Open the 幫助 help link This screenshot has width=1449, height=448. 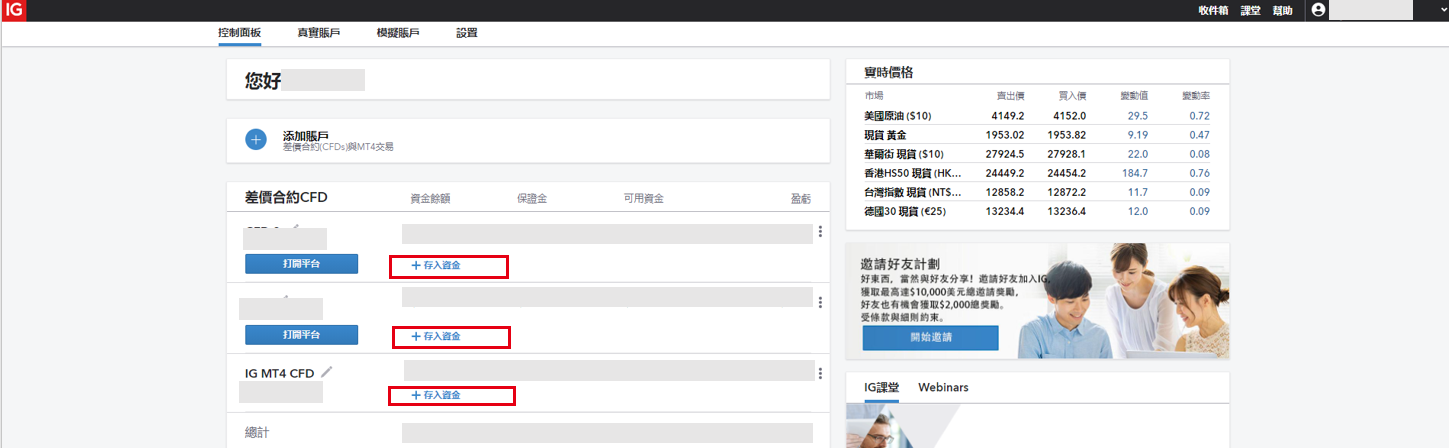1282,10
